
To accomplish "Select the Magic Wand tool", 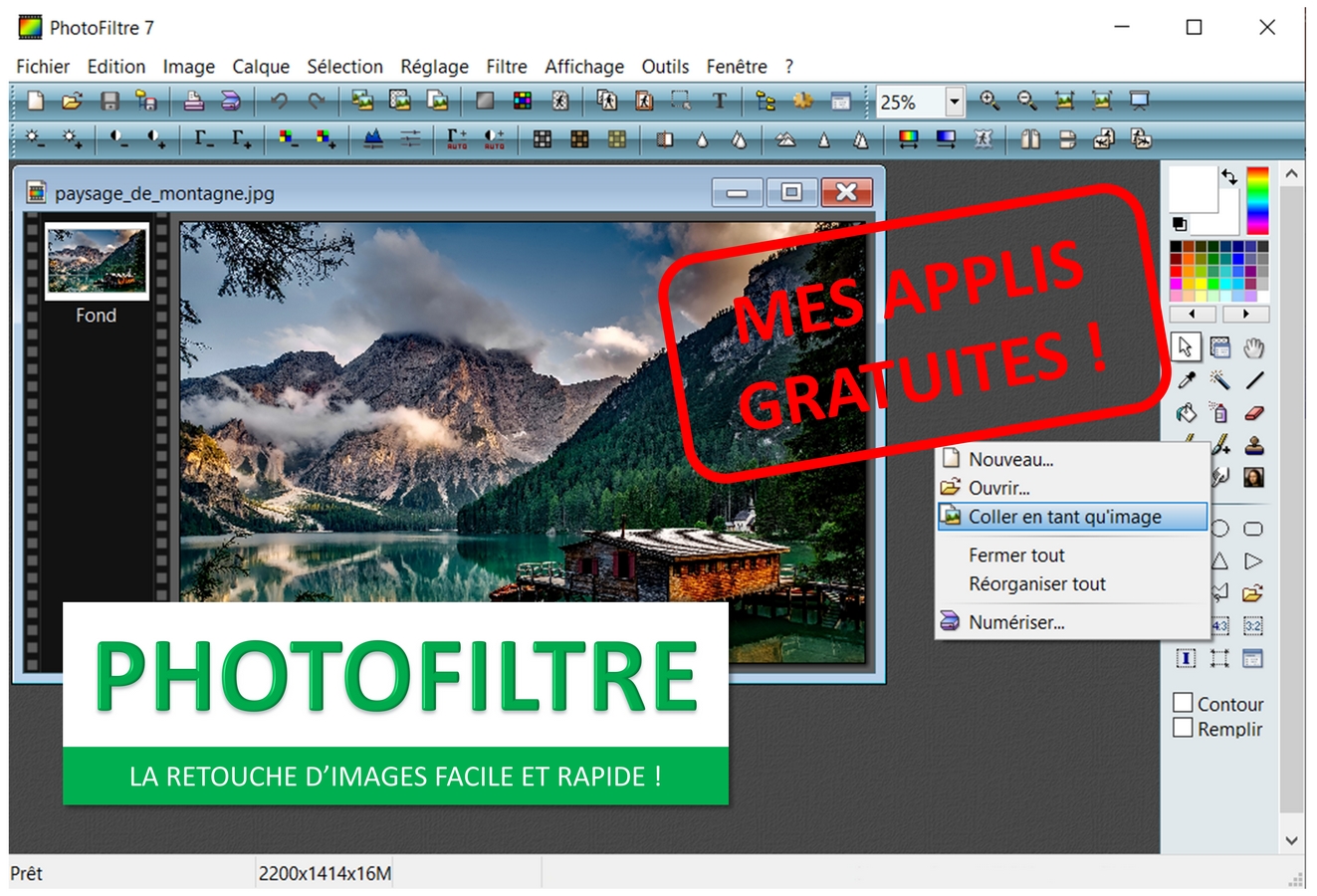I will tap(1219, 380).
